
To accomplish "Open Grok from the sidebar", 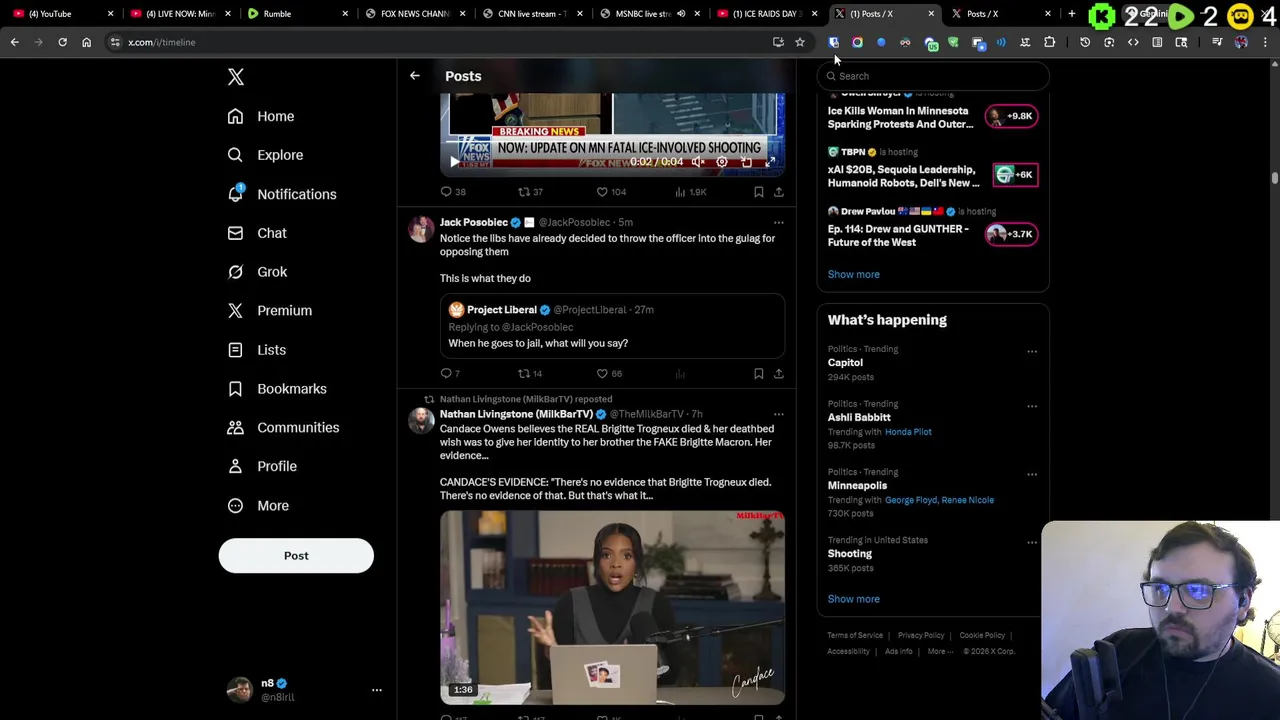I will point(257,272).
